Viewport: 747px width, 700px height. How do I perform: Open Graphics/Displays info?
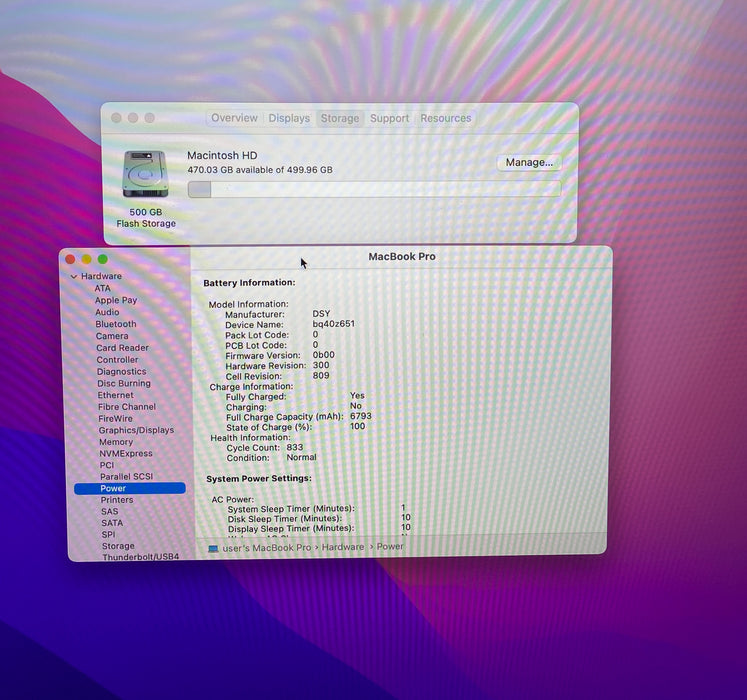pos(136,430)
